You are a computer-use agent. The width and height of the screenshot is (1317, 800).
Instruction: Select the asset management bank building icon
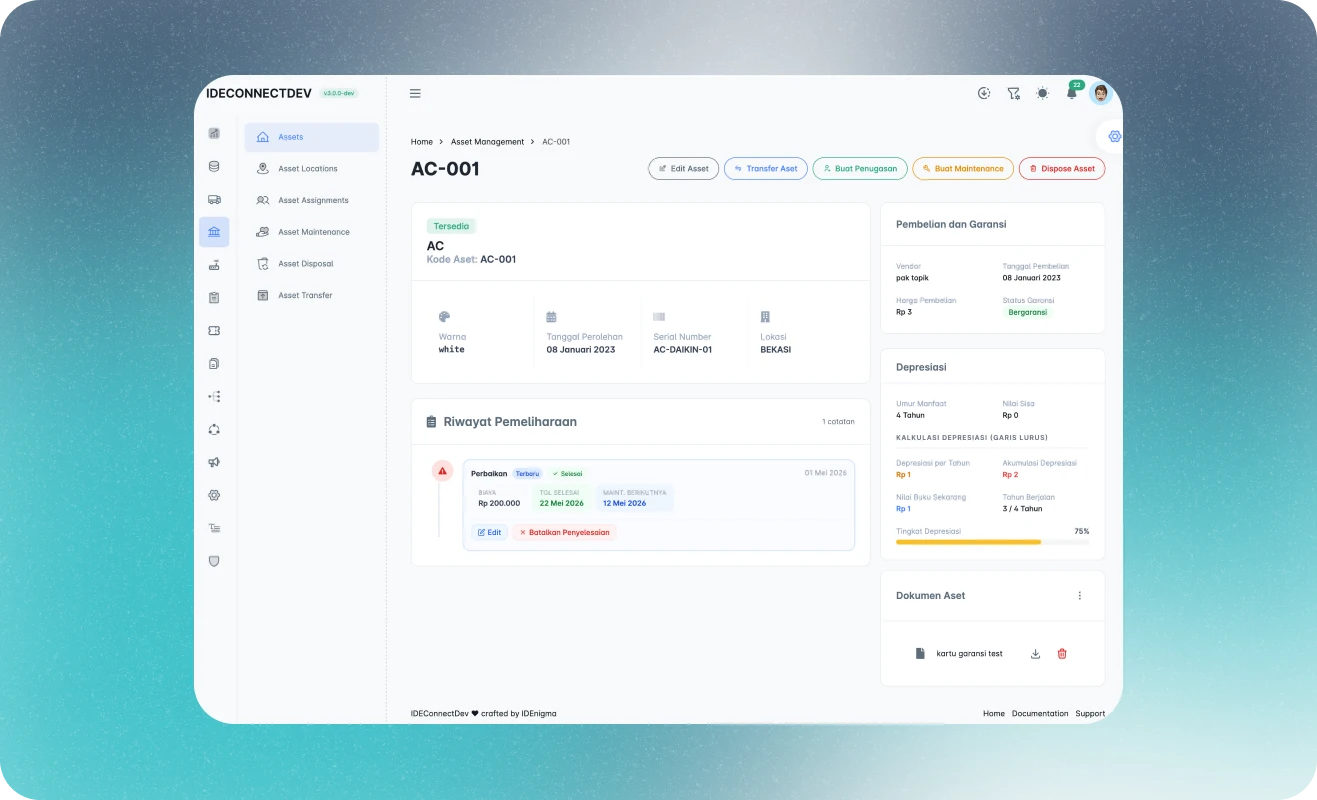pos(214,232)
